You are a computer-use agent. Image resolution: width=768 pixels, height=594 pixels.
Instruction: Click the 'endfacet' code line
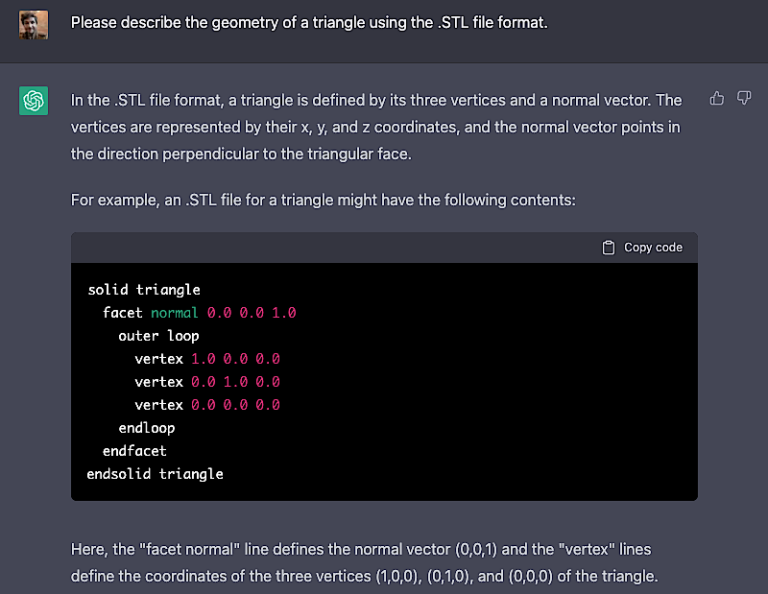[x=134, y=451]
